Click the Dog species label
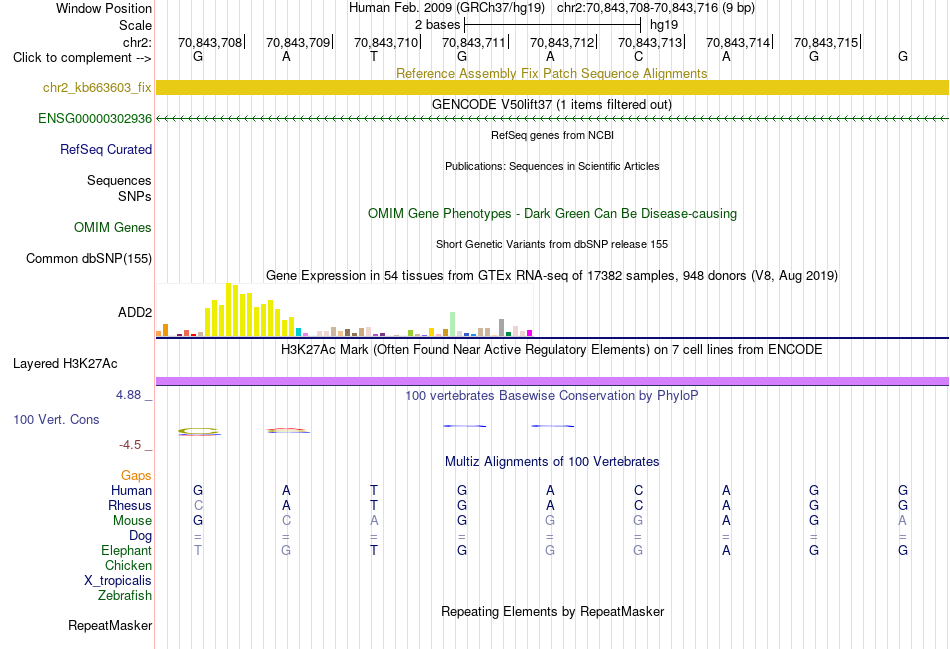The width and height of the screenshot is (950, 649). tap(140, 536)
